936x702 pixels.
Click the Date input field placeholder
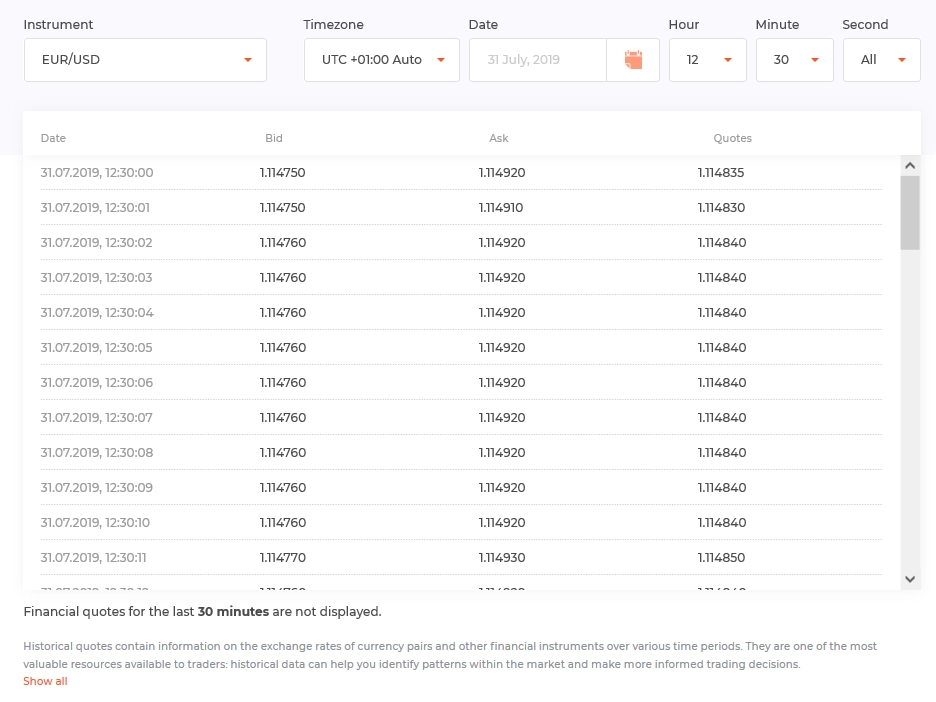pyautogui.click(x=537, y=60)
